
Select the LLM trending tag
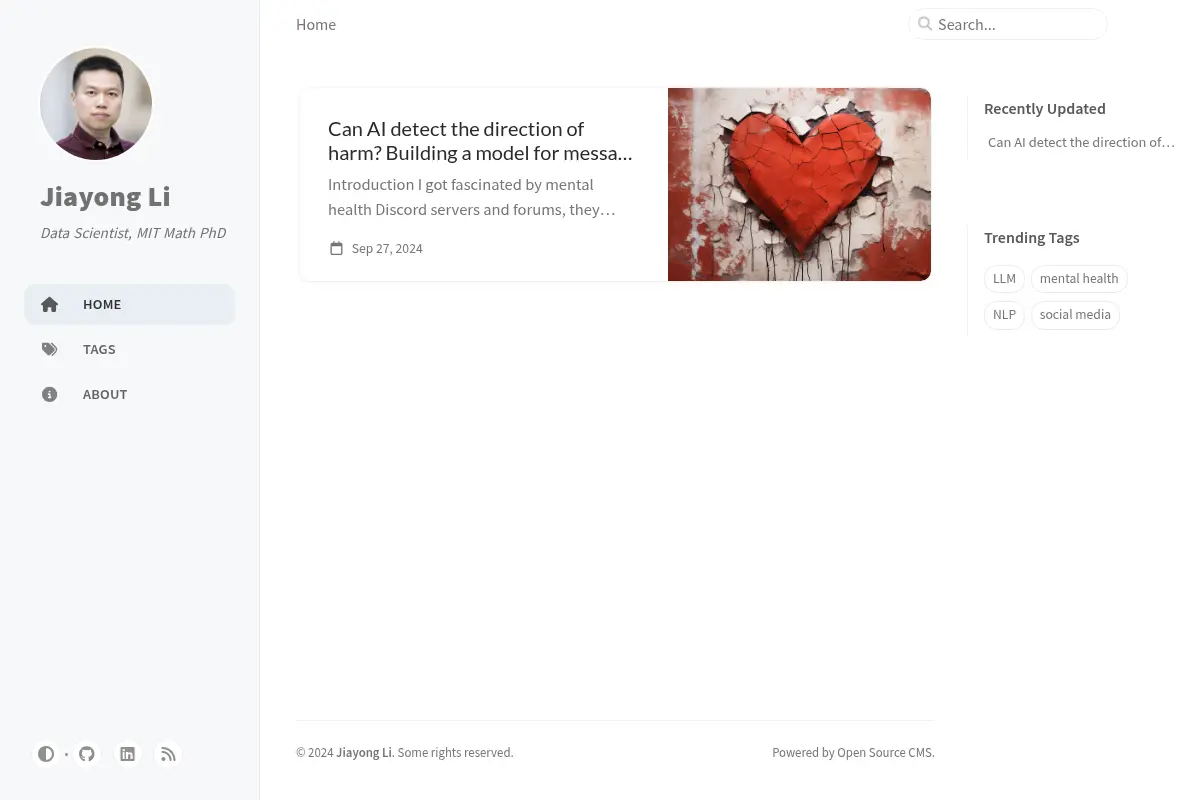point(1004,278)
